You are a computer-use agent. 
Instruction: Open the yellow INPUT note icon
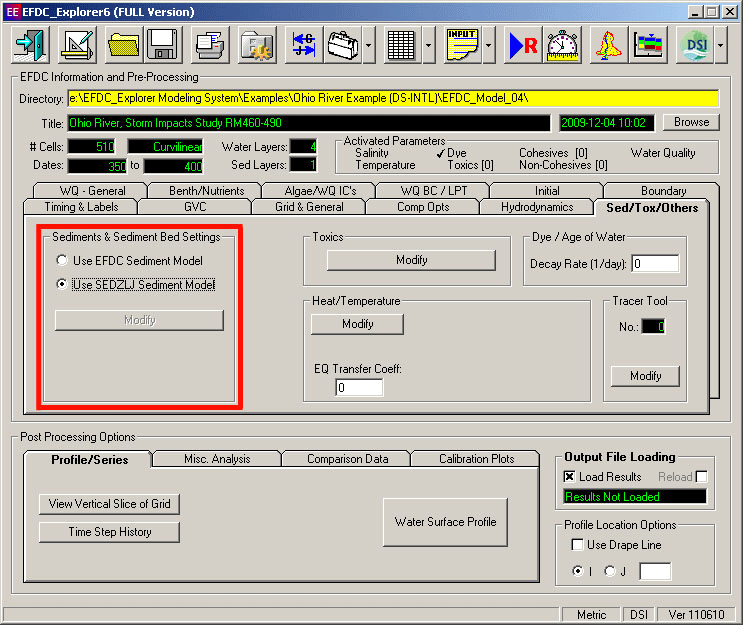tap(462, 45)
